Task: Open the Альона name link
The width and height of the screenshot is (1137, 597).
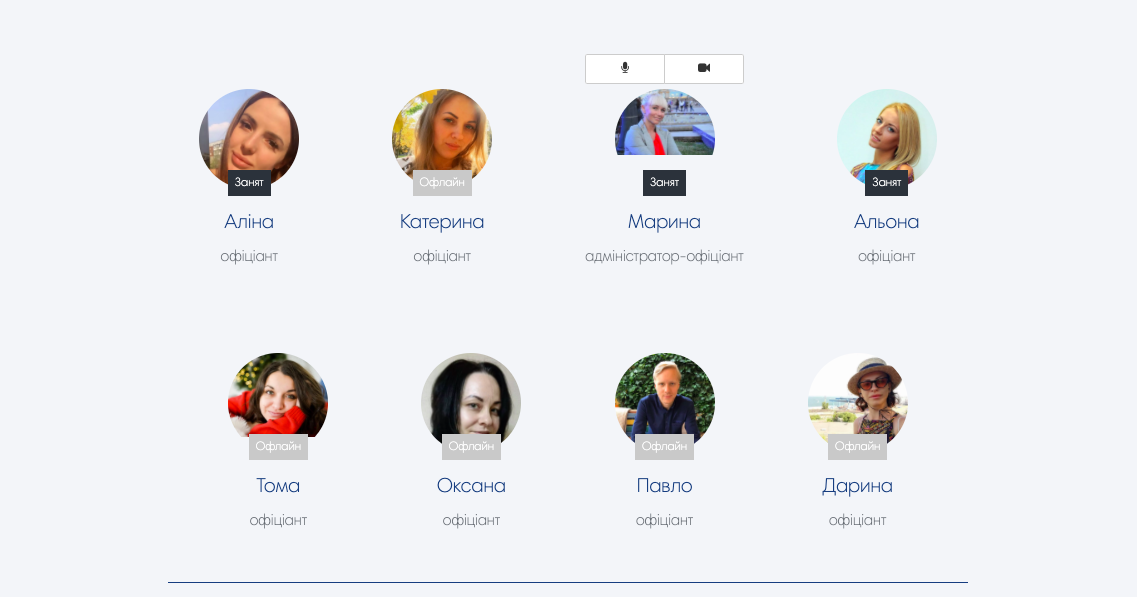Action: [x=886, y=221]
